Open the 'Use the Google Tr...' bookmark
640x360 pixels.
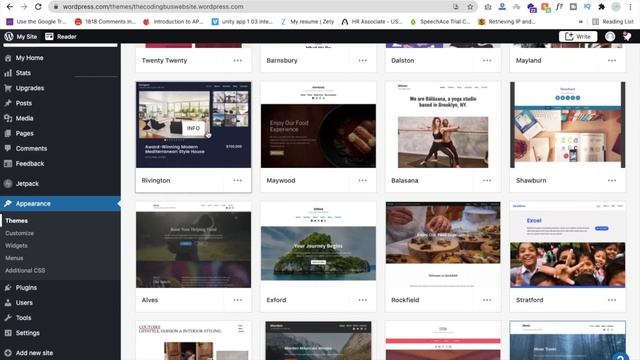coord(36,22)
